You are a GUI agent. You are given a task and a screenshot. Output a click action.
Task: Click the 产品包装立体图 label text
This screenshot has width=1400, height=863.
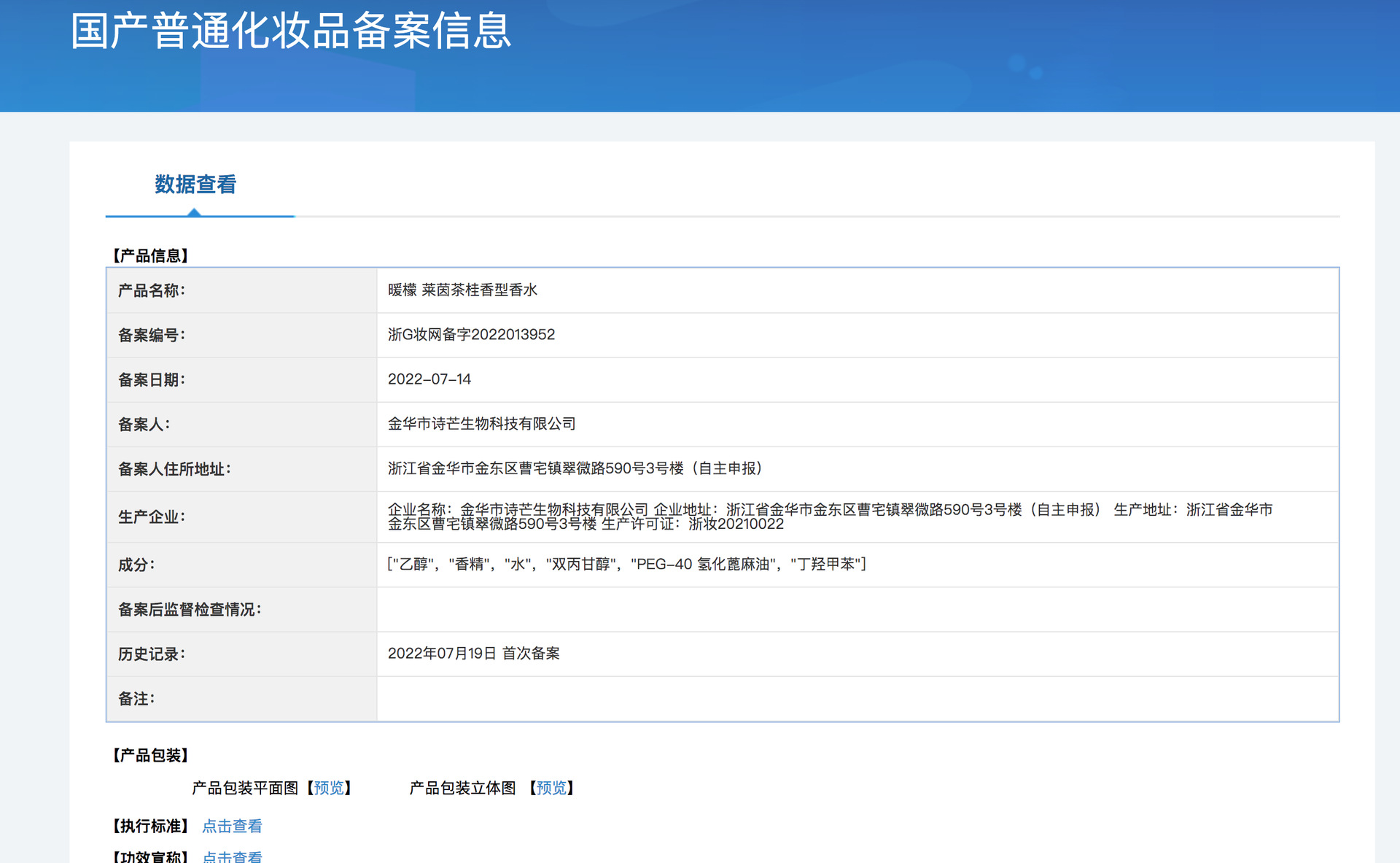462,788
